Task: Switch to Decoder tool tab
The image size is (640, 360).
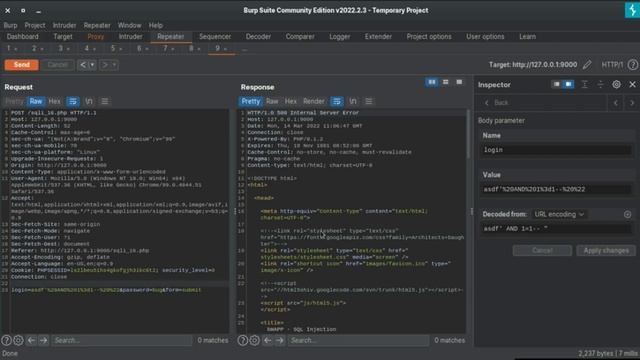Action: tap(258, 37)
